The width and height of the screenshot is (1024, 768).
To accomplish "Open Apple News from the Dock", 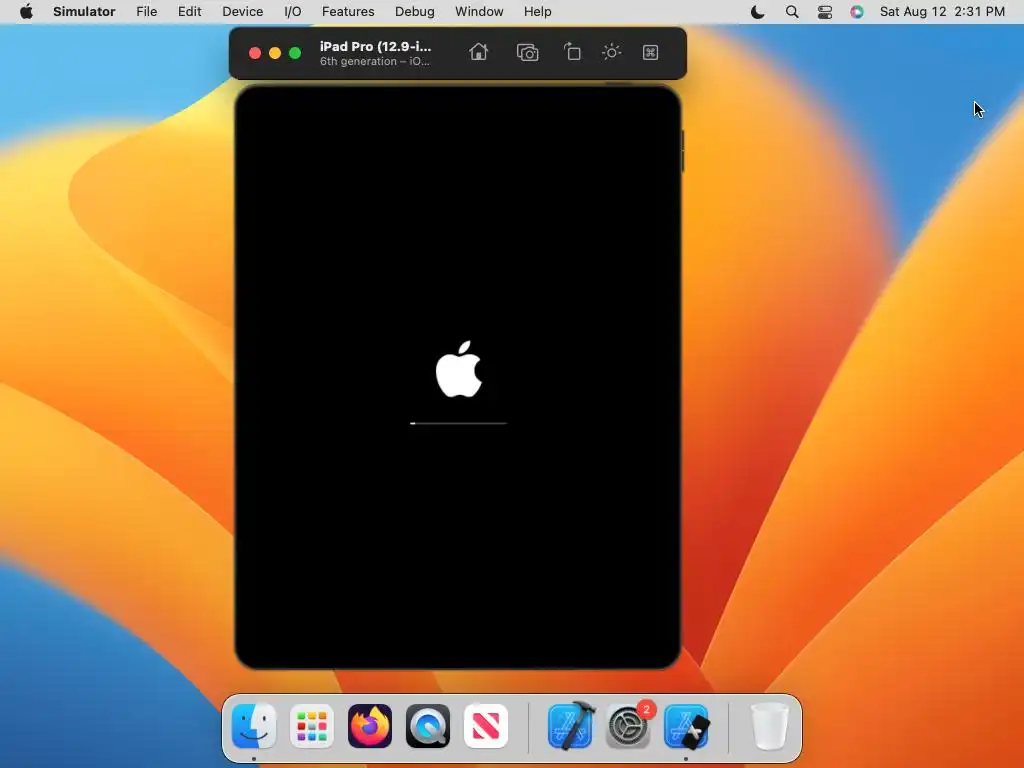I will click(486, 726).
